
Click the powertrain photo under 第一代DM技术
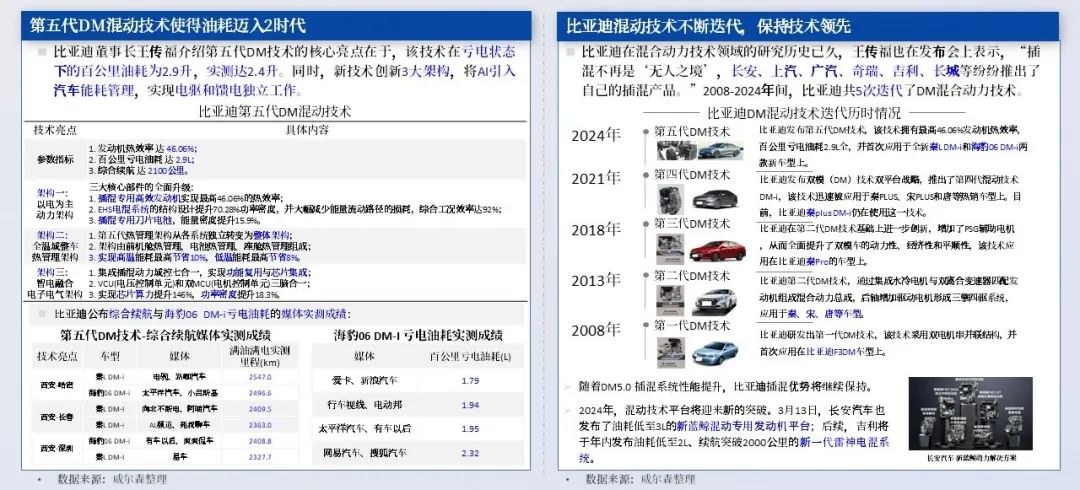coord(670,352)
